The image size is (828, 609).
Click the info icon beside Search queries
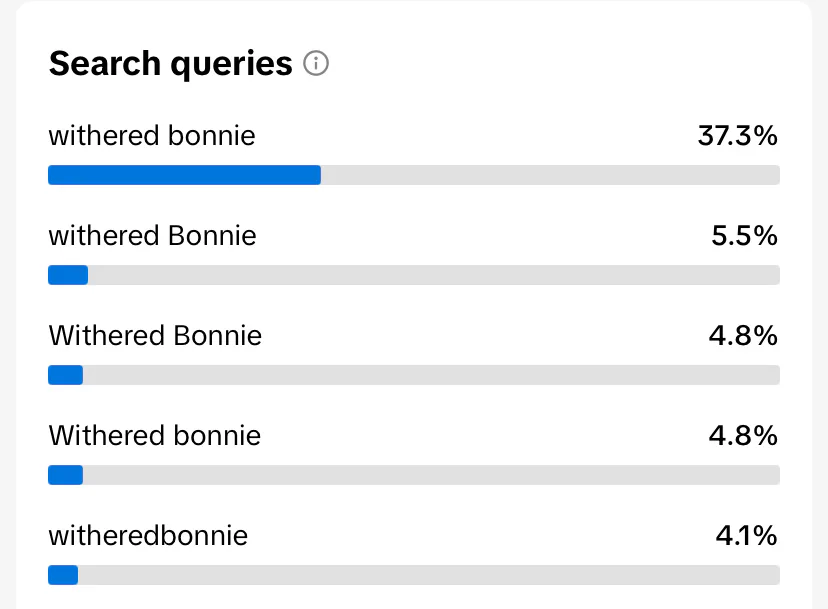(316, 65)
